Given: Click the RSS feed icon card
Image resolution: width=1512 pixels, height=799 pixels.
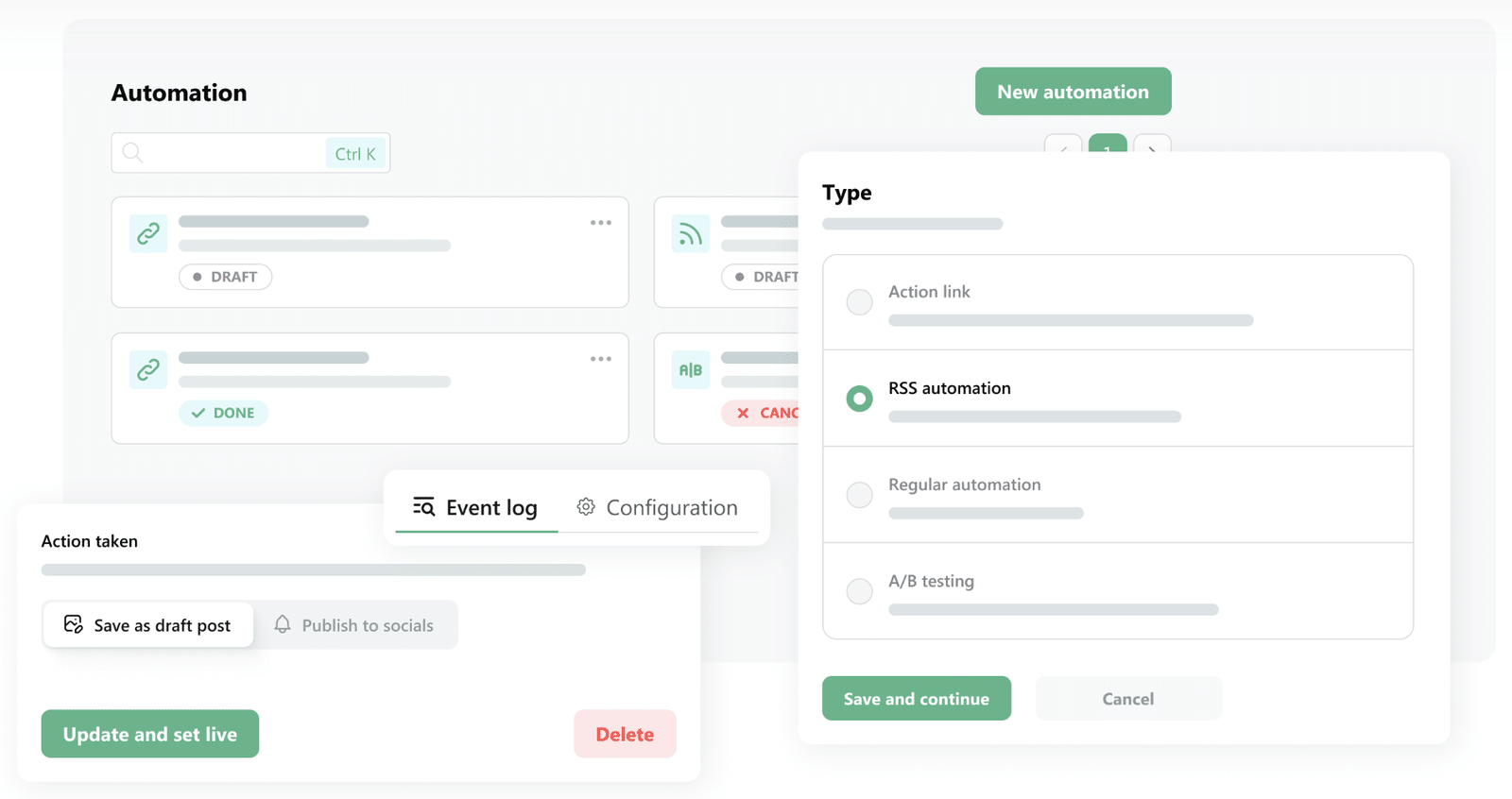Looking at the screenshot, I should [691, 233].
